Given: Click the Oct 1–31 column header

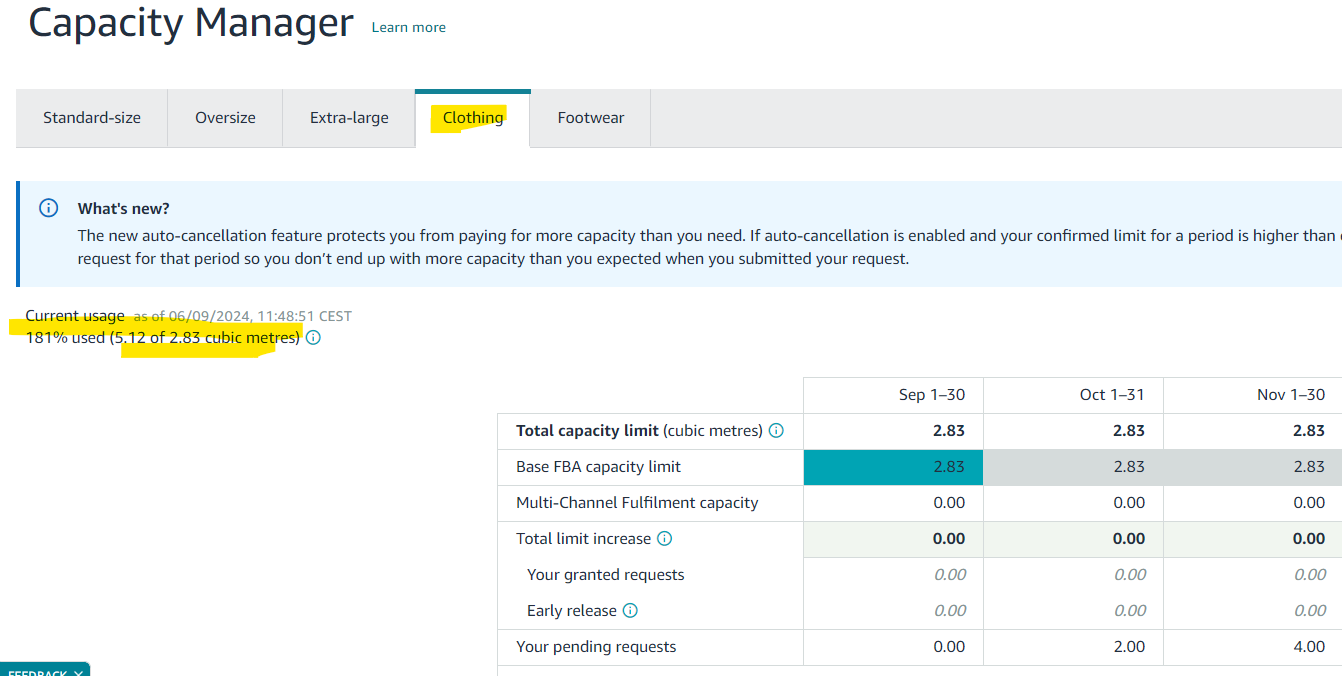Looking at the screenshot, I should pos(1073,395).
